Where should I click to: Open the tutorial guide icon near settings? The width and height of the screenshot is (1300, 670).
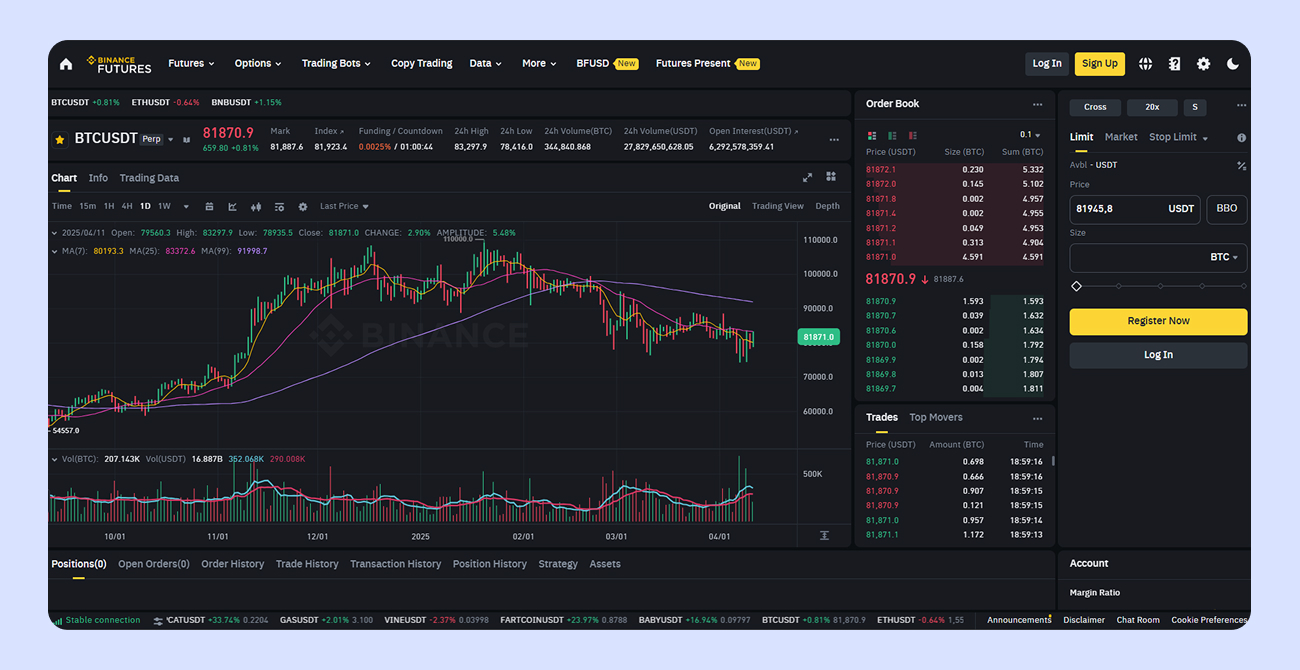pos(1174,64)
